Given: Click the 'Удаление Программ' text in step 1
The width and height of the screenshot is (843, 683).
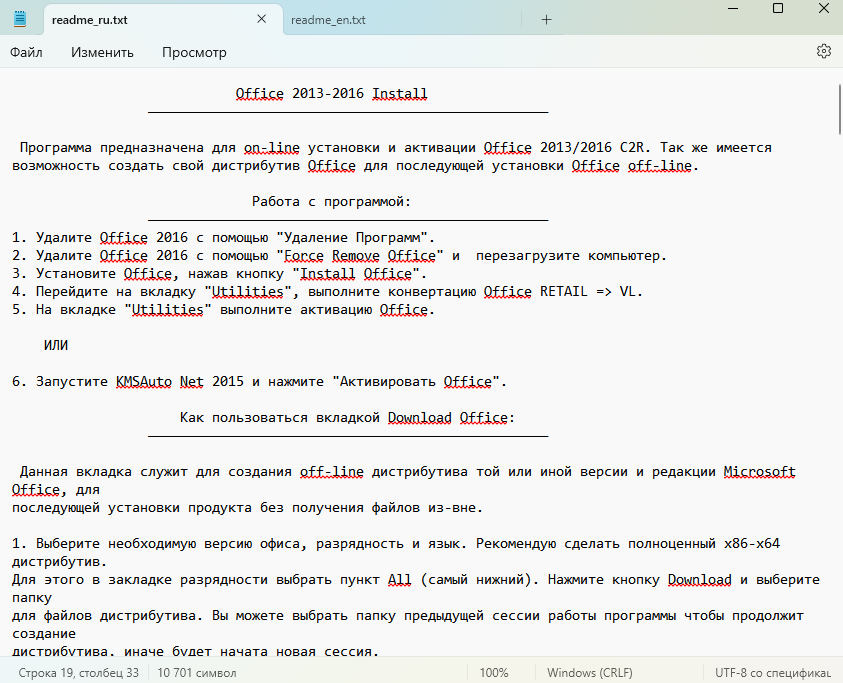Looking at the screenshot, I should click(352, 237).
